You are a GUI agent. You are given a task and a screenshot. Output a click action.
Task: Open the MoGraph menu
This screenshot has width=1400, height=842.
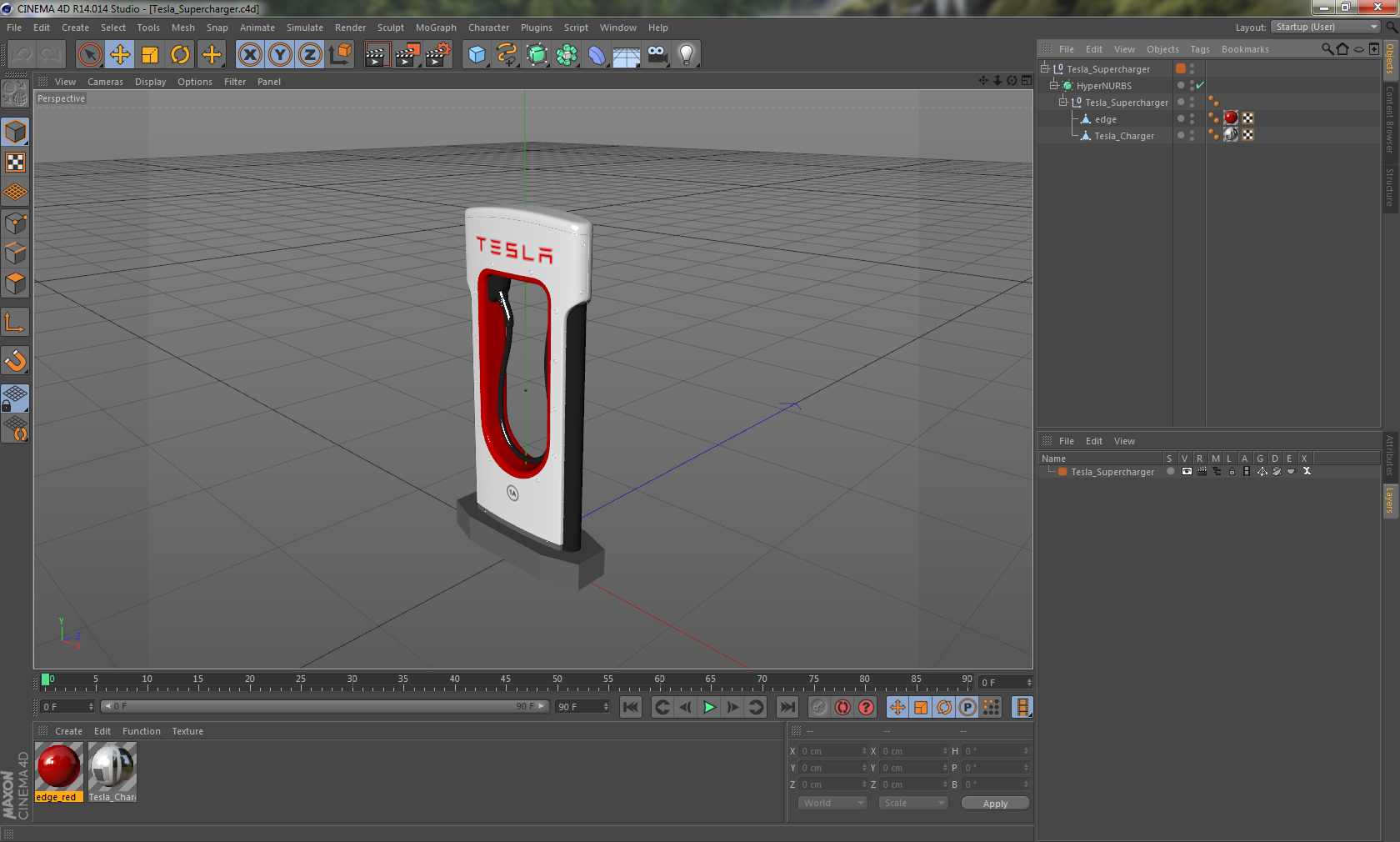[x=436, y=28]
